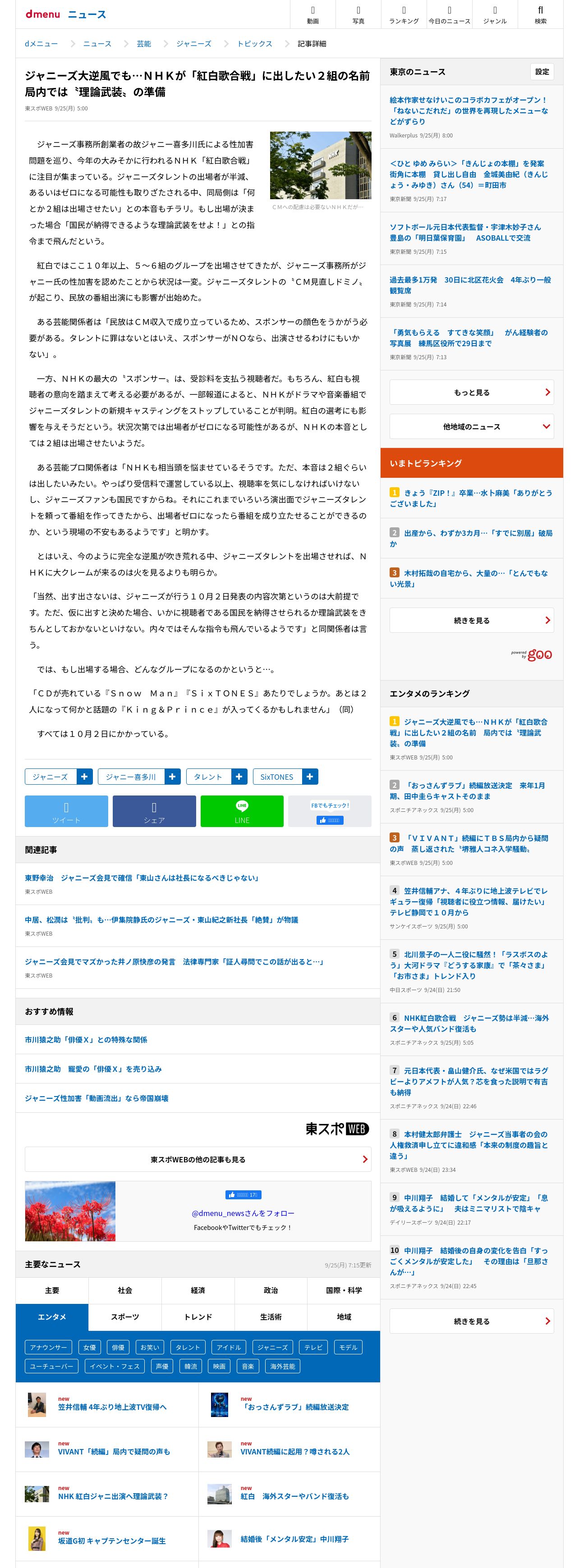Open ranking #3 木村拓哉の自宅から link

click(469, 578)
